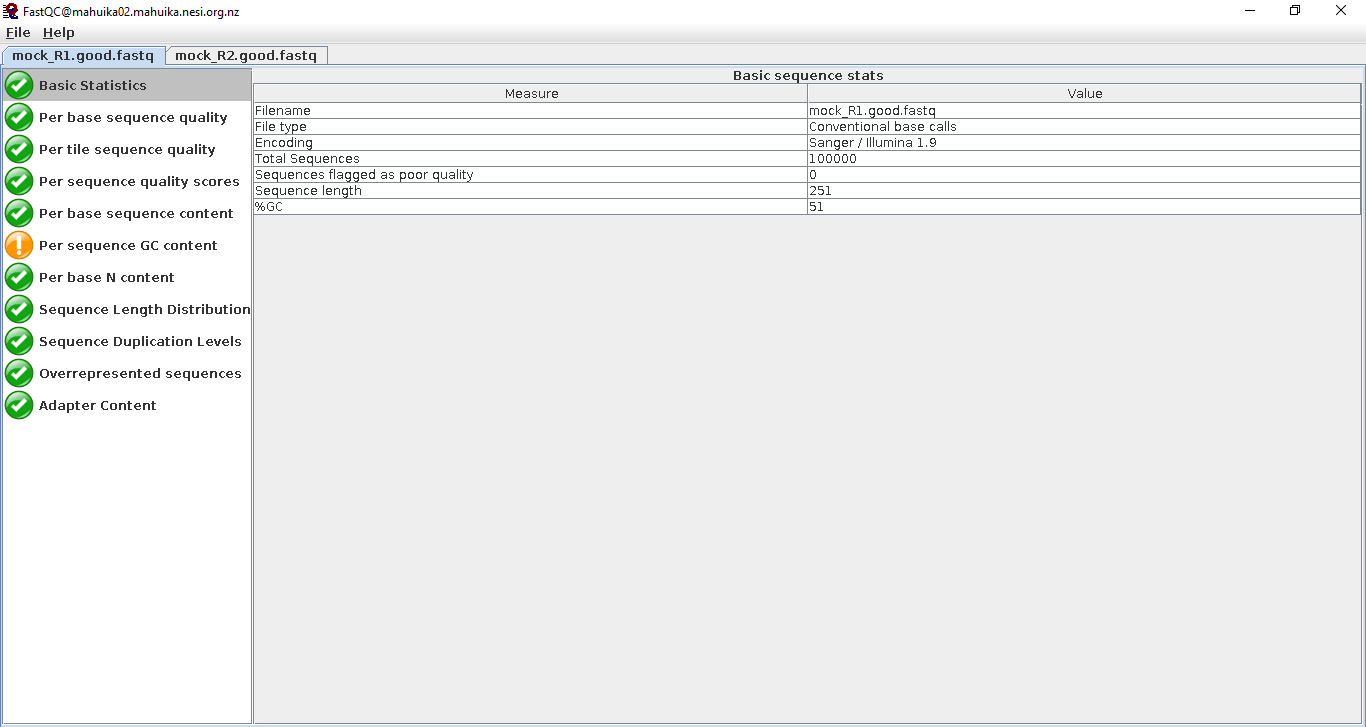Click the 100000 total sequences value
Viewport: 1366px width, 727px height.
click(1084, 159)
